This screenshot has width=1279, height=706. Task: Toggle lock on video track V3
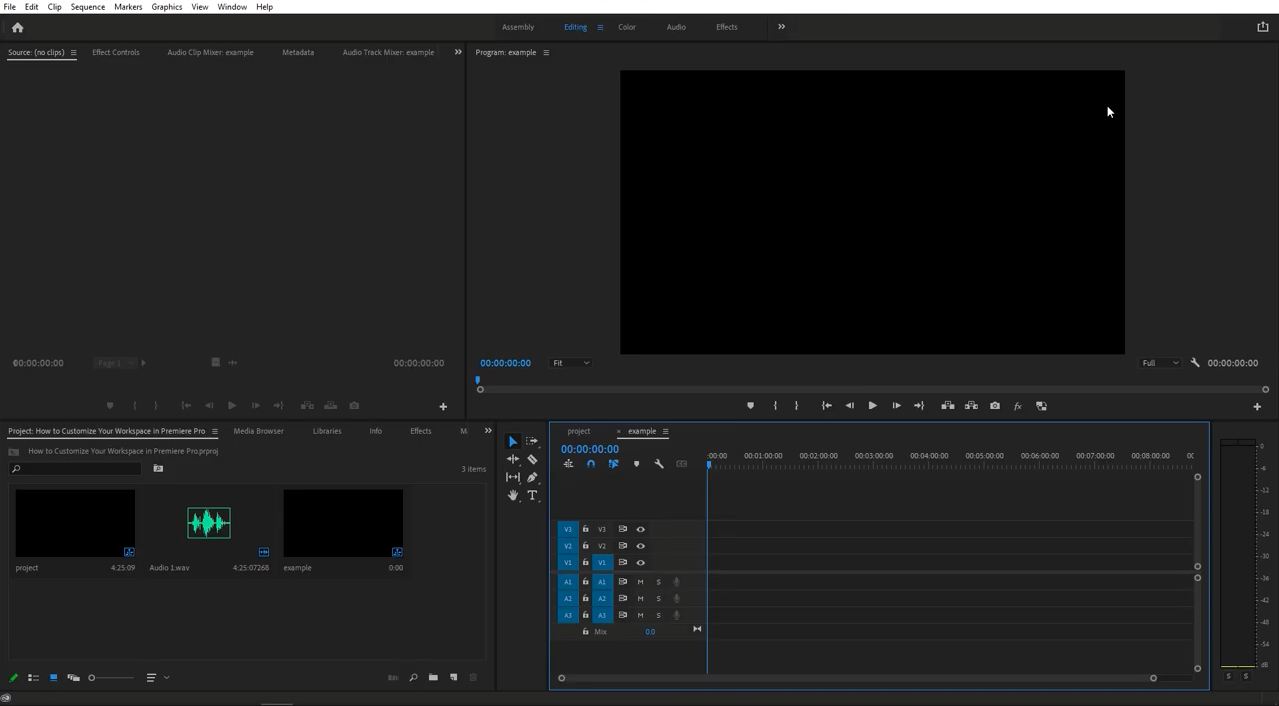[x=586, y=529]
